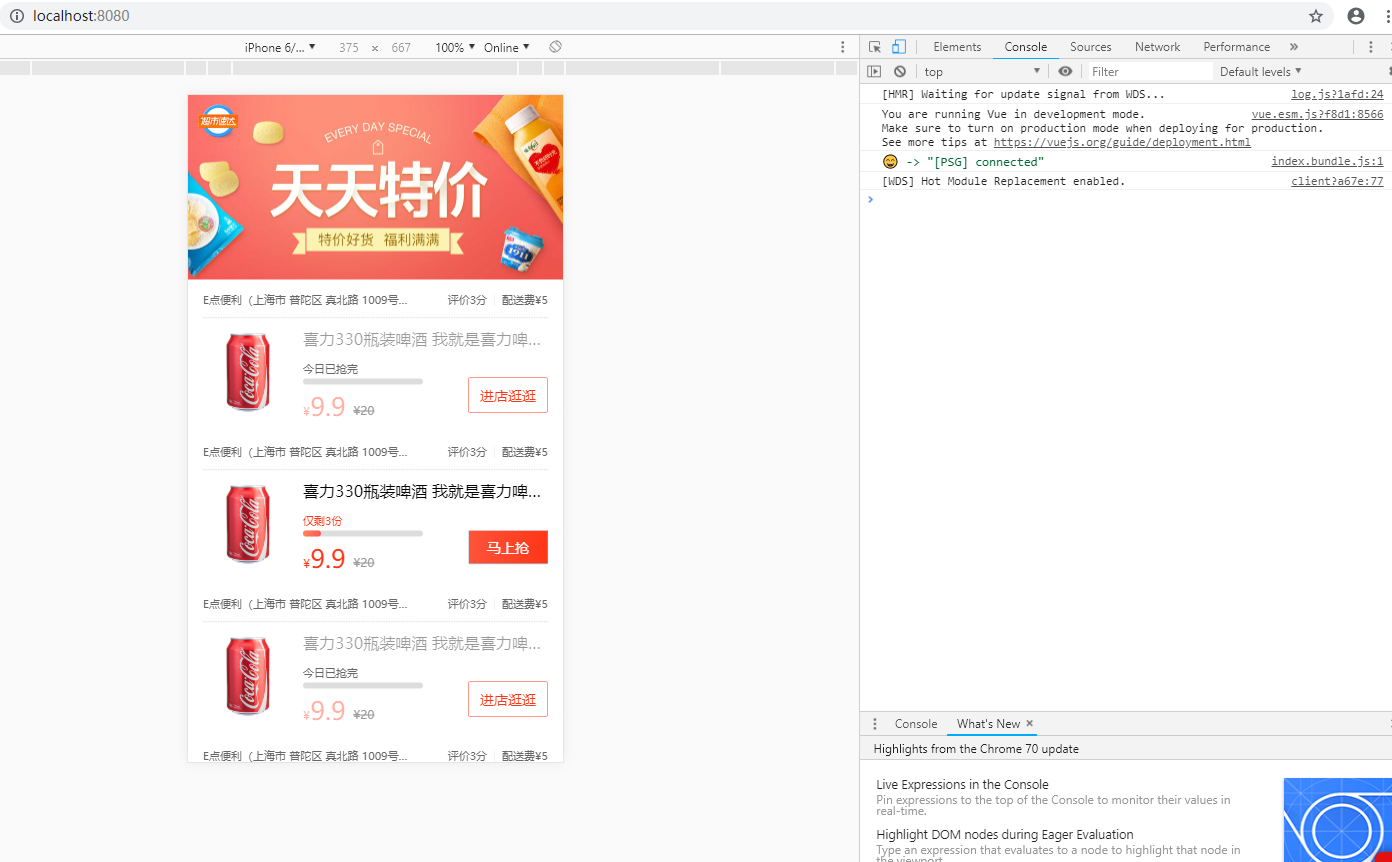Open the Default levels dropdown
Image resolution: width=1392 pixels, height=862 pixels.
pyautogui.click(x=1259, y=71)
